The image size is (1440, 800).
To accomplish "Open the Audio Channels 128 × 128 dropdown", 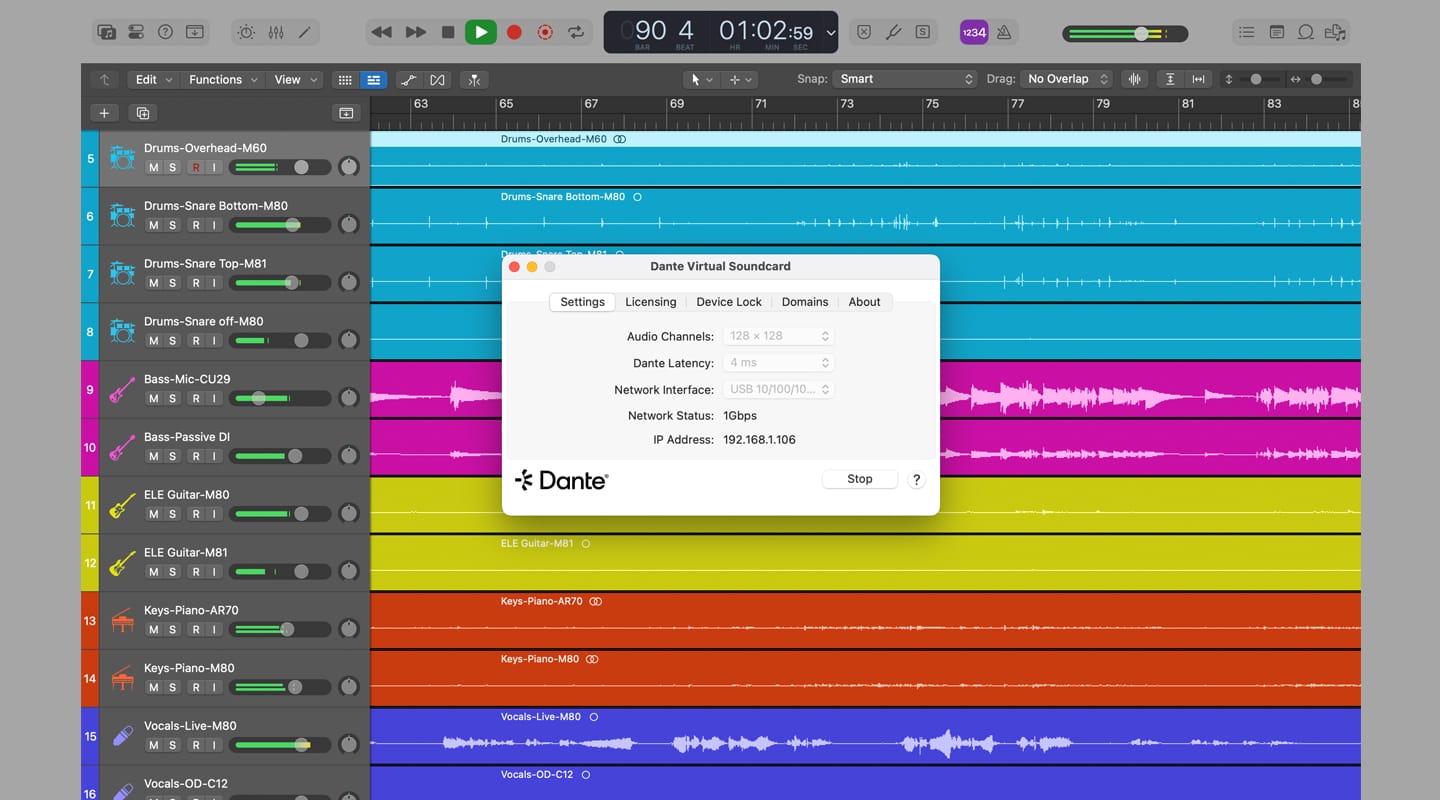I will pos(778,336).
